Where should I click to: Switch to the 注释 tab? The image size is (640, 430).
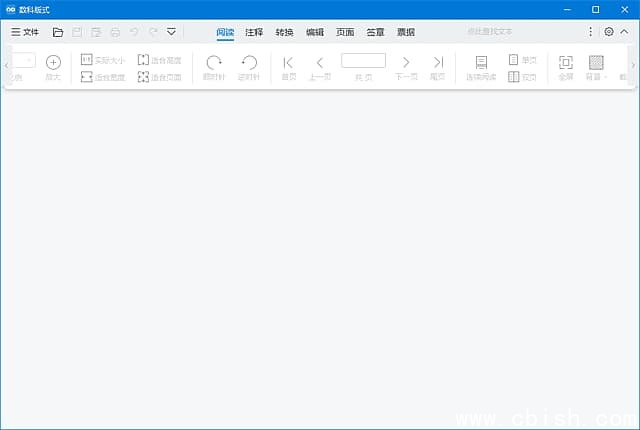254,32
